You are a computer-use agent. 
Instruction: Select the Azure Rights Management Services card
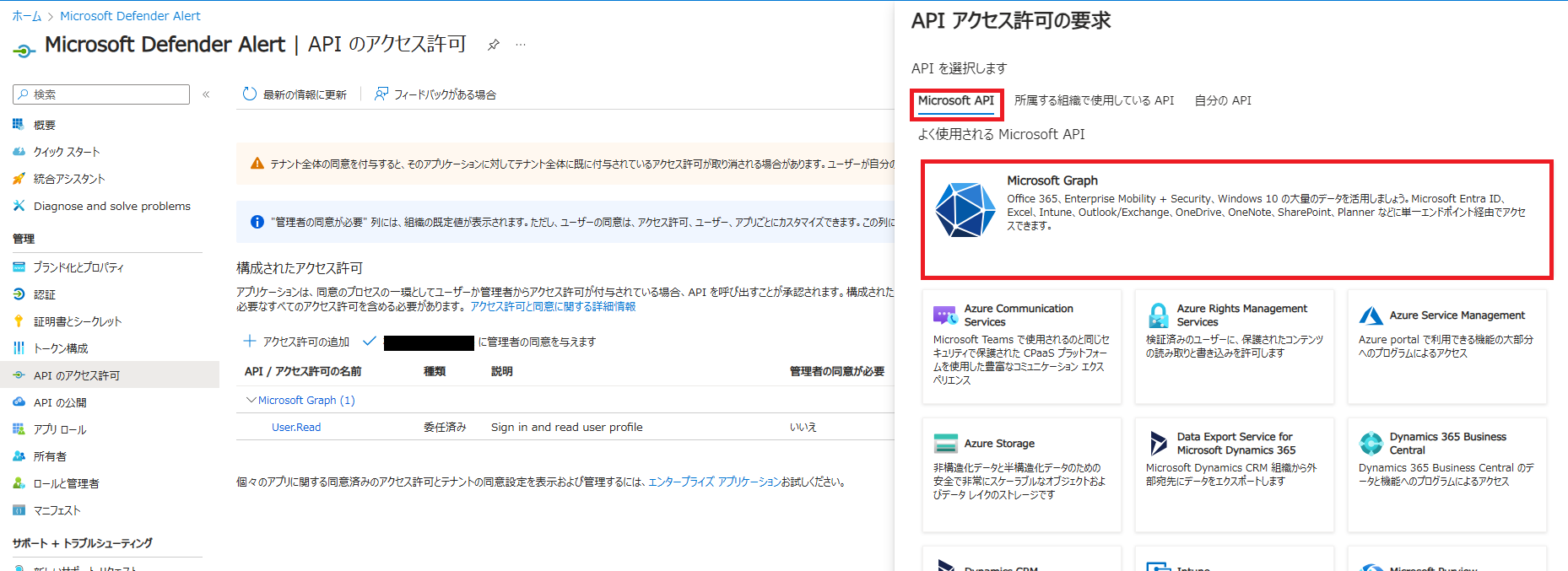click(1234, 347)
